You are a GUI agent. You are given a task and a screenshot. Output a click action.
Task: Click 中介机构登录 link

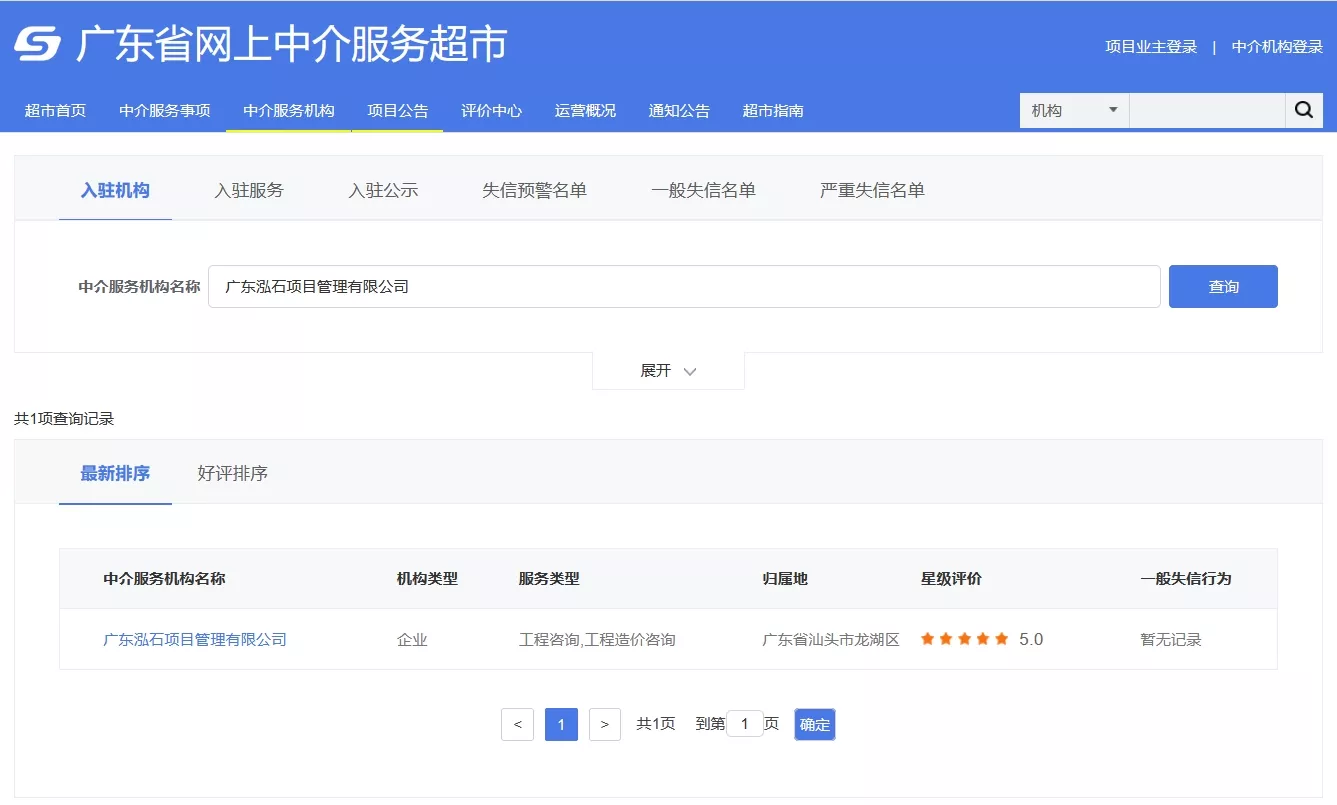tap(1277, 47)
